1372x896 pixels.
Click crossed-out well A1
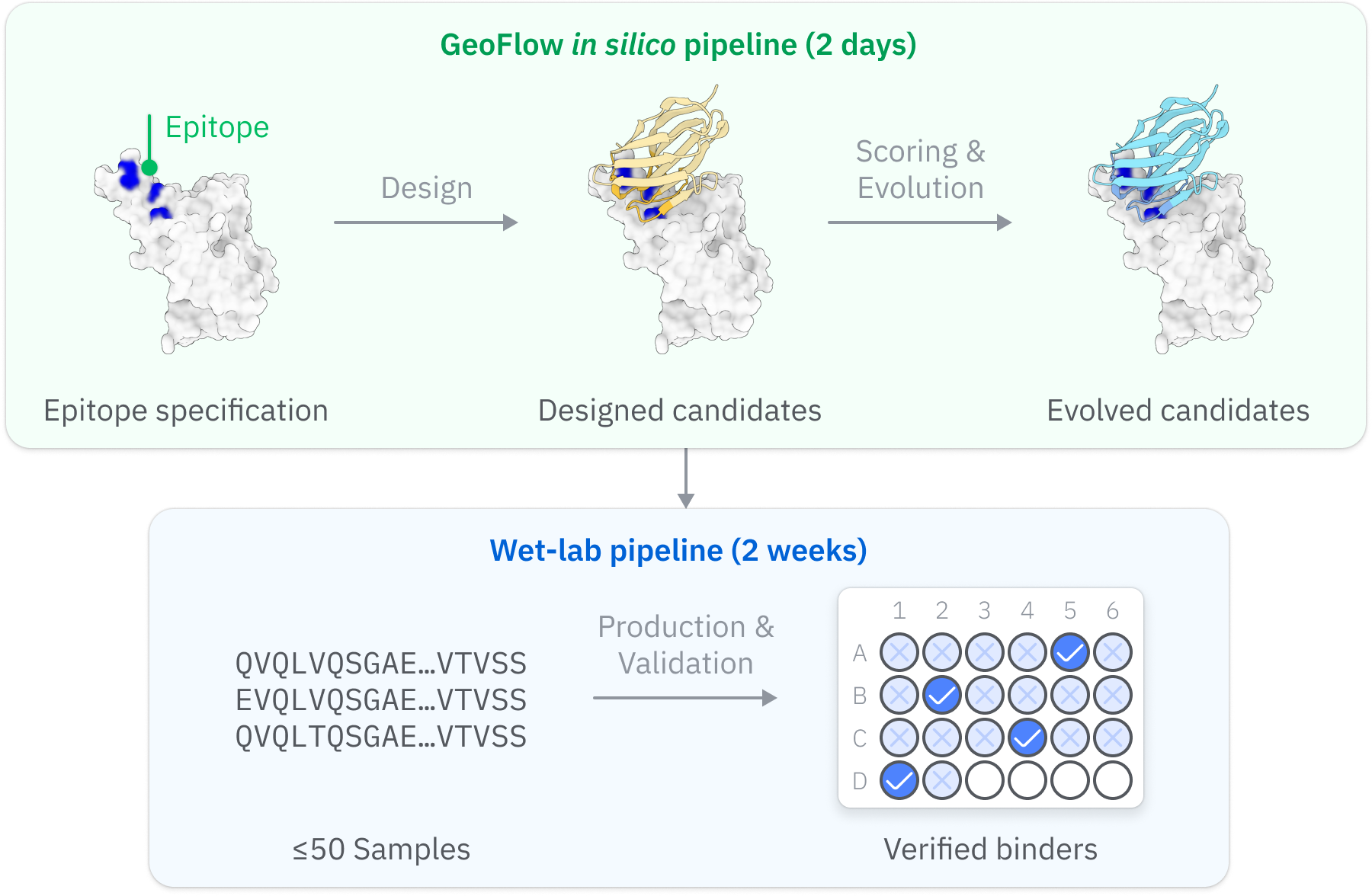899,653
